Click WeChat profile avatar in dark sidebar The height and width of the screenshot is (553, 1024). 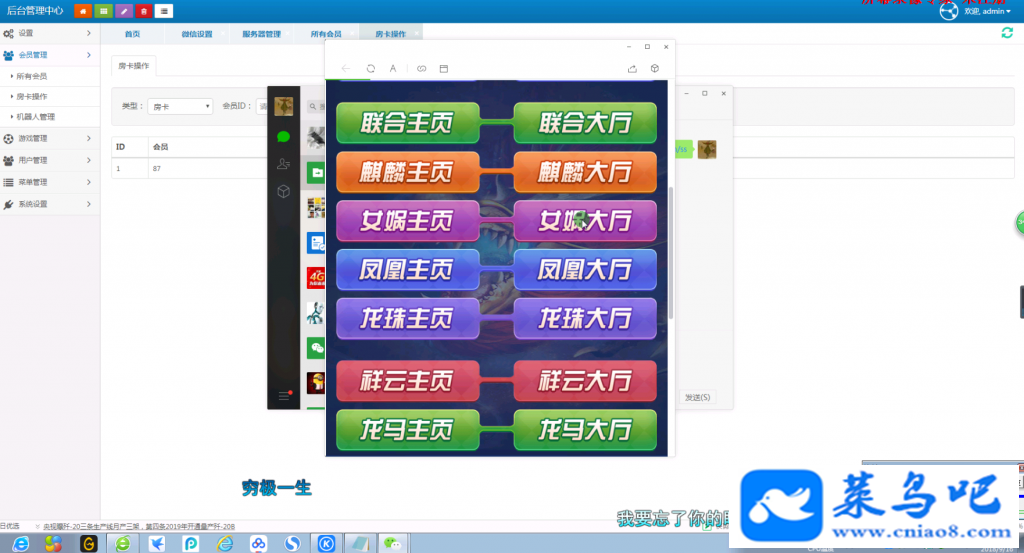pyautogui.click(x=283, y=106)
